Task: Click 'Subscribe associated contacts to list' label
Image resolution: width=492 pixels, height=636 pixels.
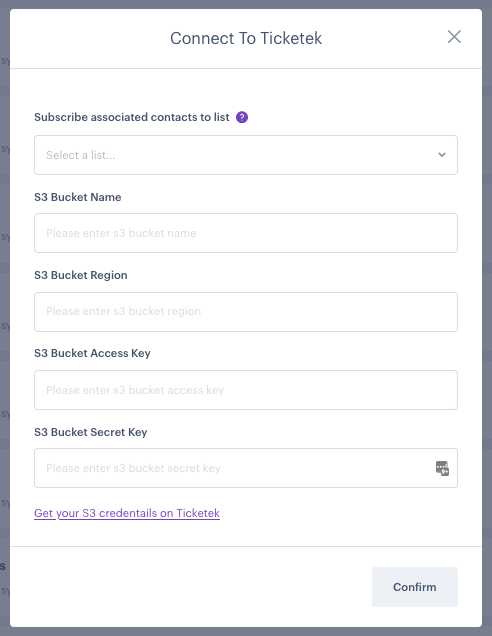Action: pos(132,117)
